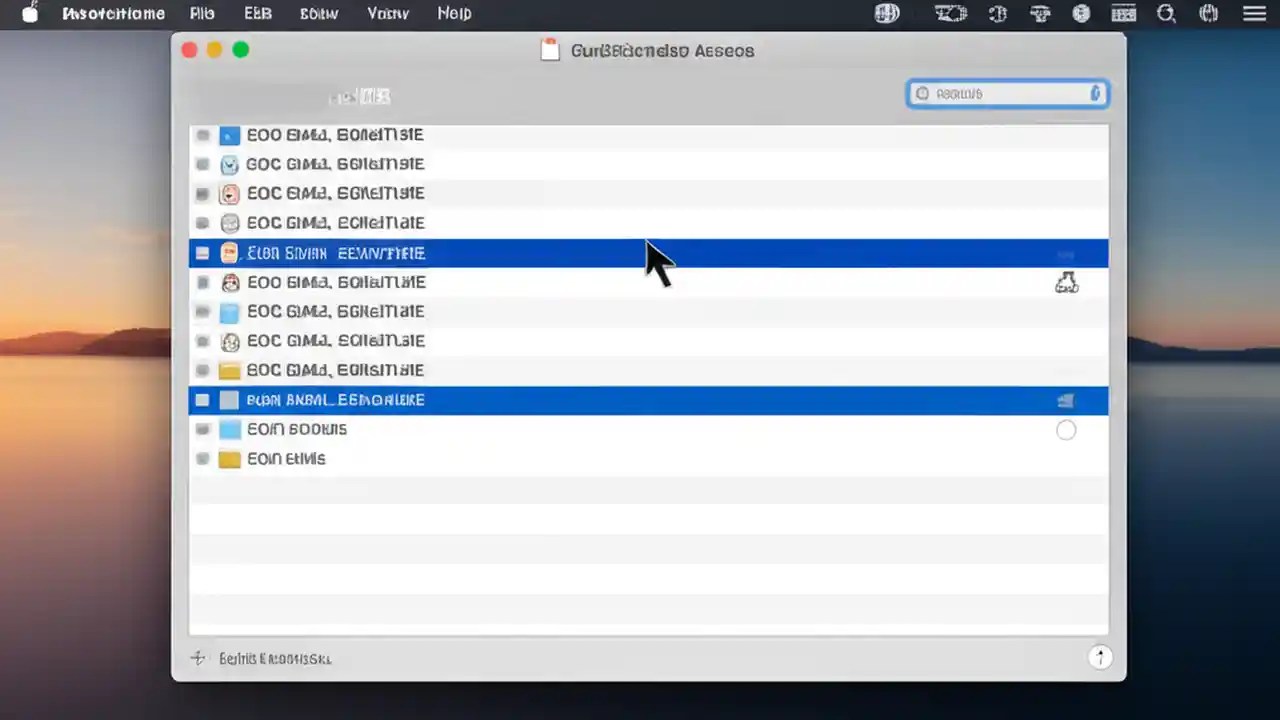Click the lock icon at the right of the list

[1066, 282]
